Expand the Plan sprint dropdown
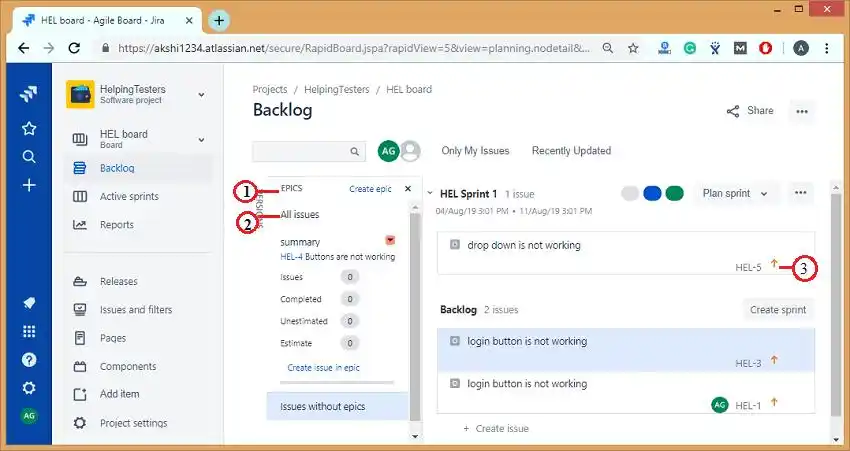Viewport: 850px width, 451px height. (x=735, y=194)
